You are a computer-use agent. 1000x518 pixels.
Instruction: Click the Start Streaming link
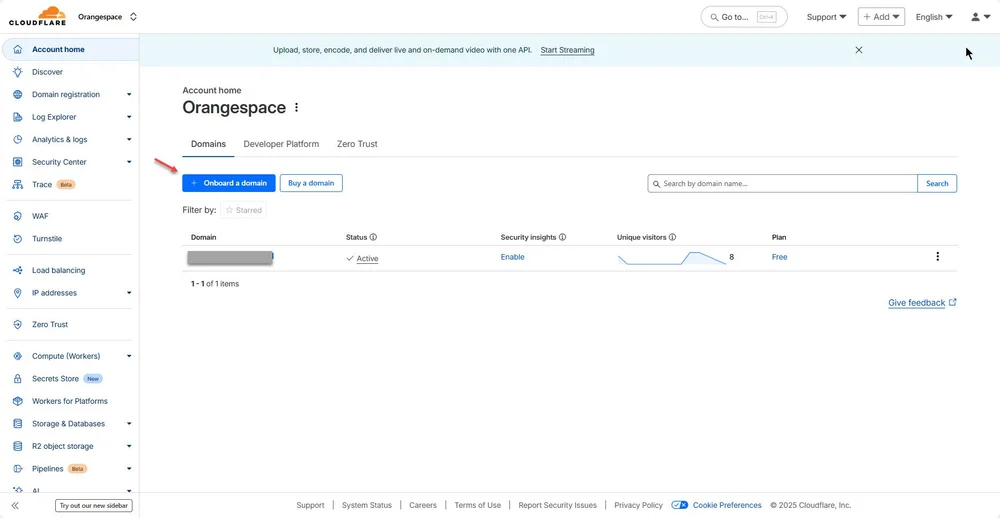tap(567, 50)
